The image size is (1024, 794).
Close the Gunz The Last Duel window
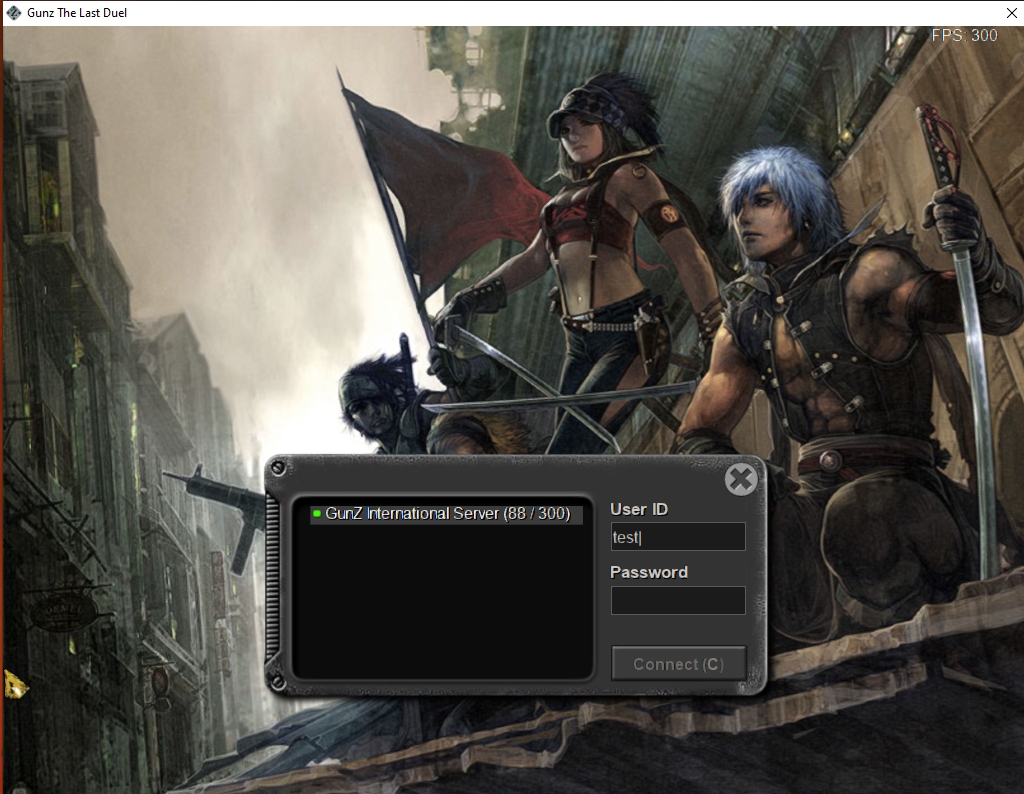click(1010, 13)
